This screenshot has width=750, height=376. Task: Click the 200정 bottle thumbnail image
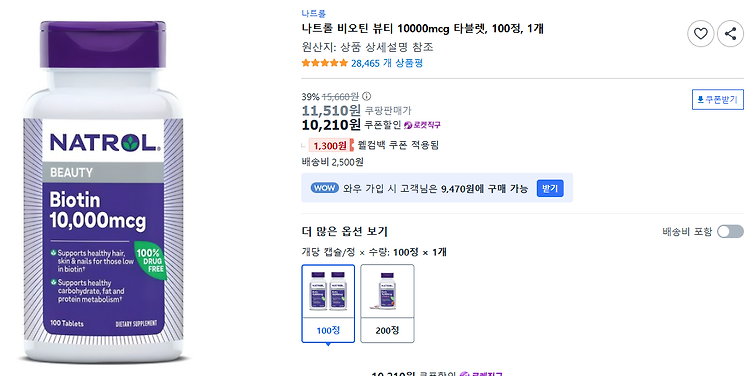coord(387,290)
